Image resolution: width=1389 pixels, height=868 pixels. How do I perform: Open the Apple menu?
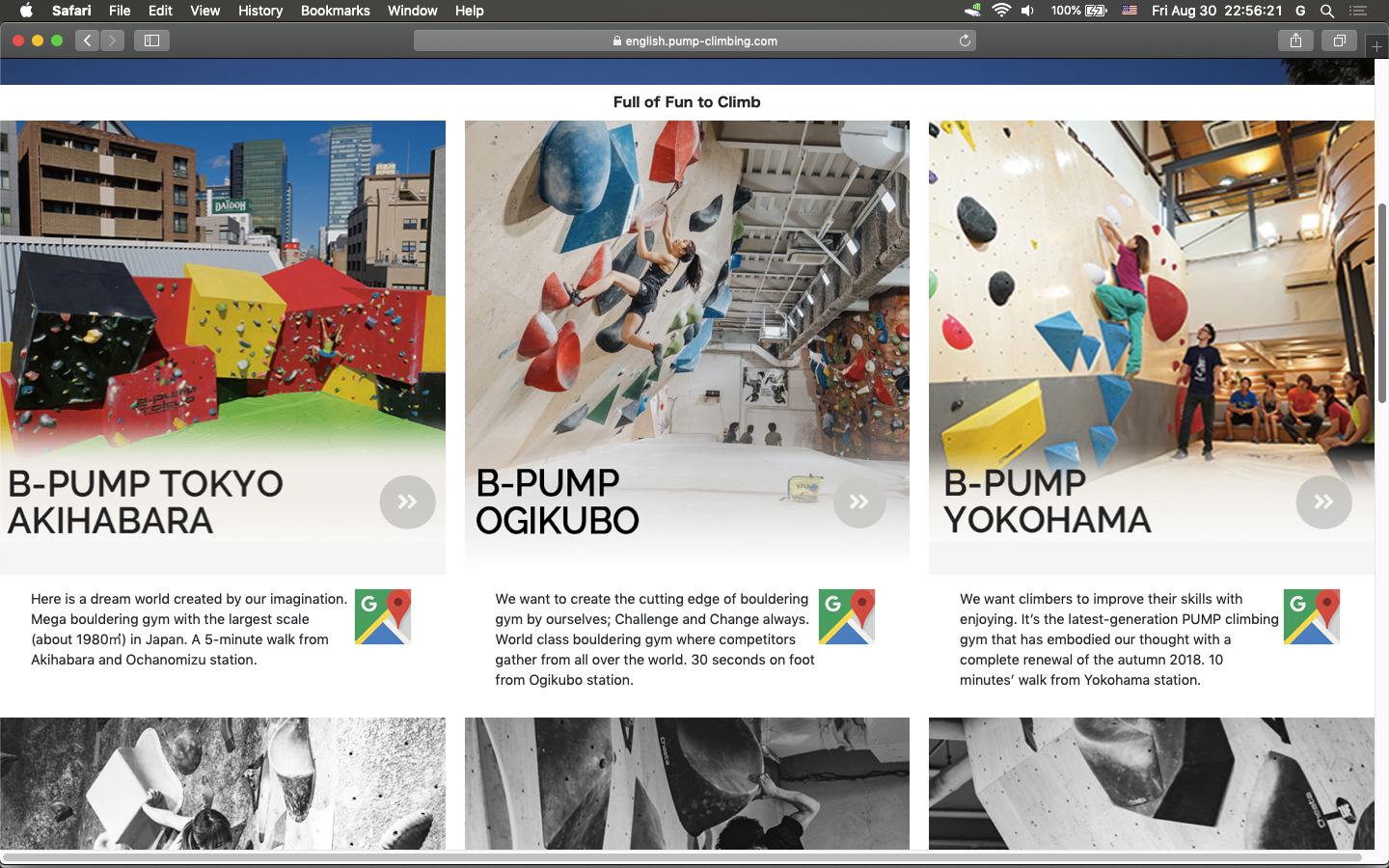[x=26, y=11]
